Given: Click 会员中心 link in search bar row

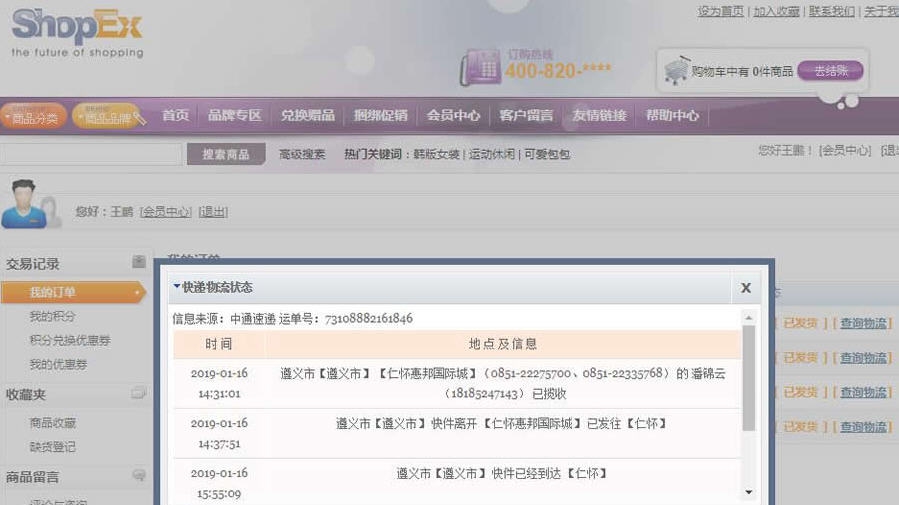Looking at the screenshot, I should [845, 150].
